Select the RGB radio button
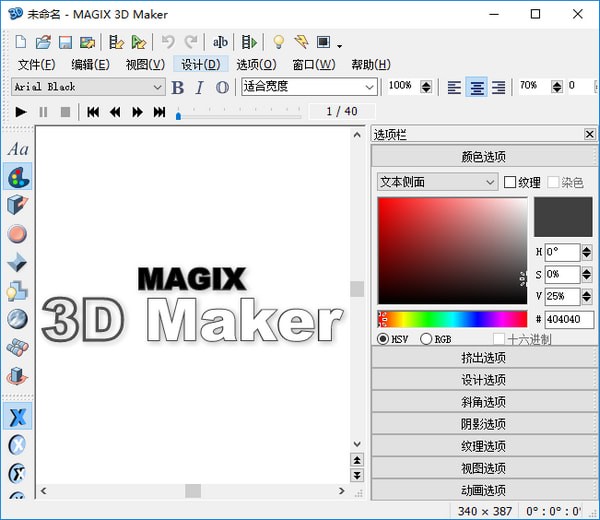This screenshot has height=520, width=600. click(x=426, y=339)
